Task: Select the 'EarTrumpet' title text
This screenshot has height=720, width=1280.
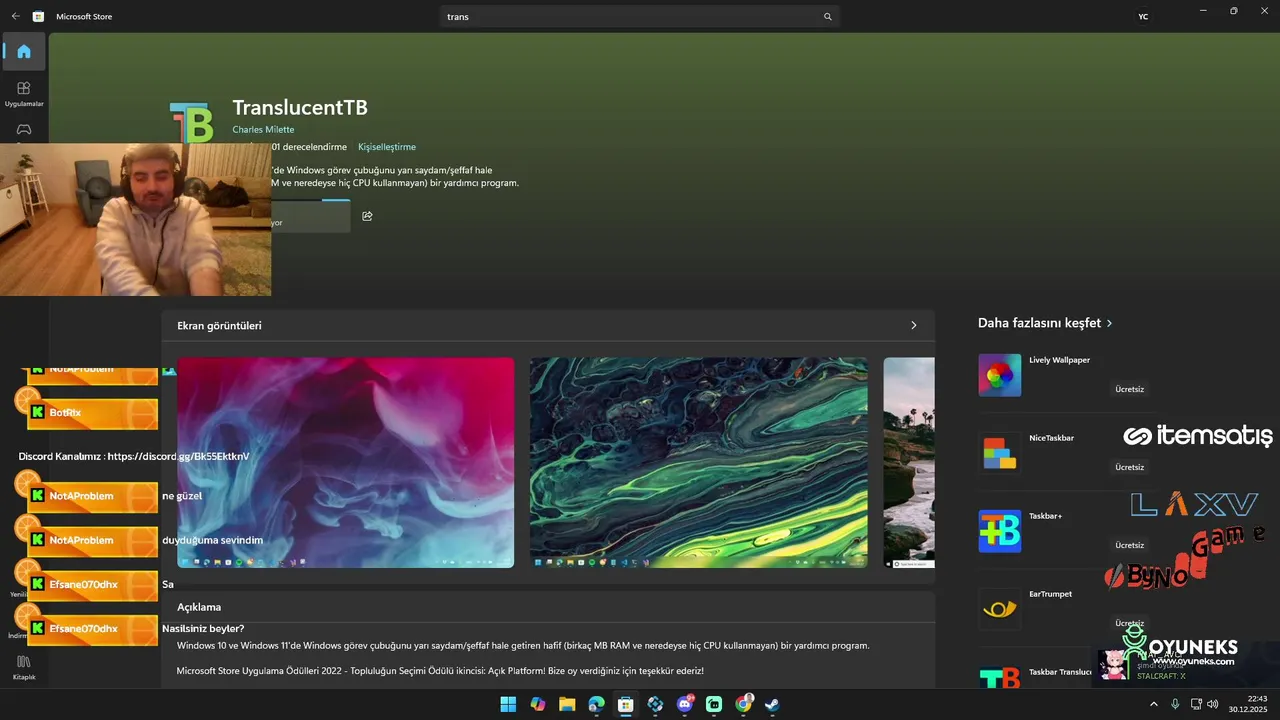Action: click(x=1050, y=594)
